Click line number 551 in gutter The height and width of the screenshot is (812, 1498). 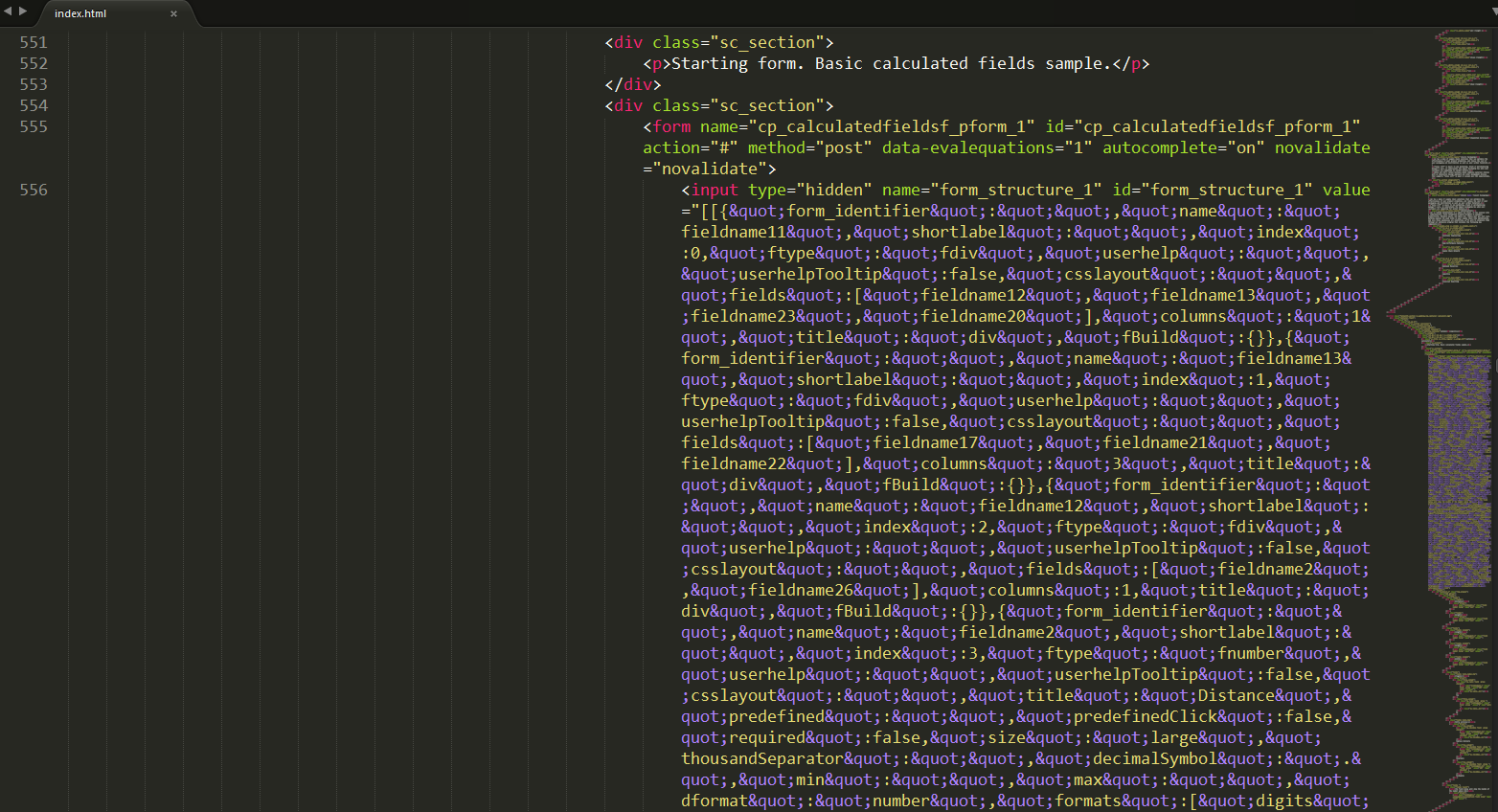(34, 42)
